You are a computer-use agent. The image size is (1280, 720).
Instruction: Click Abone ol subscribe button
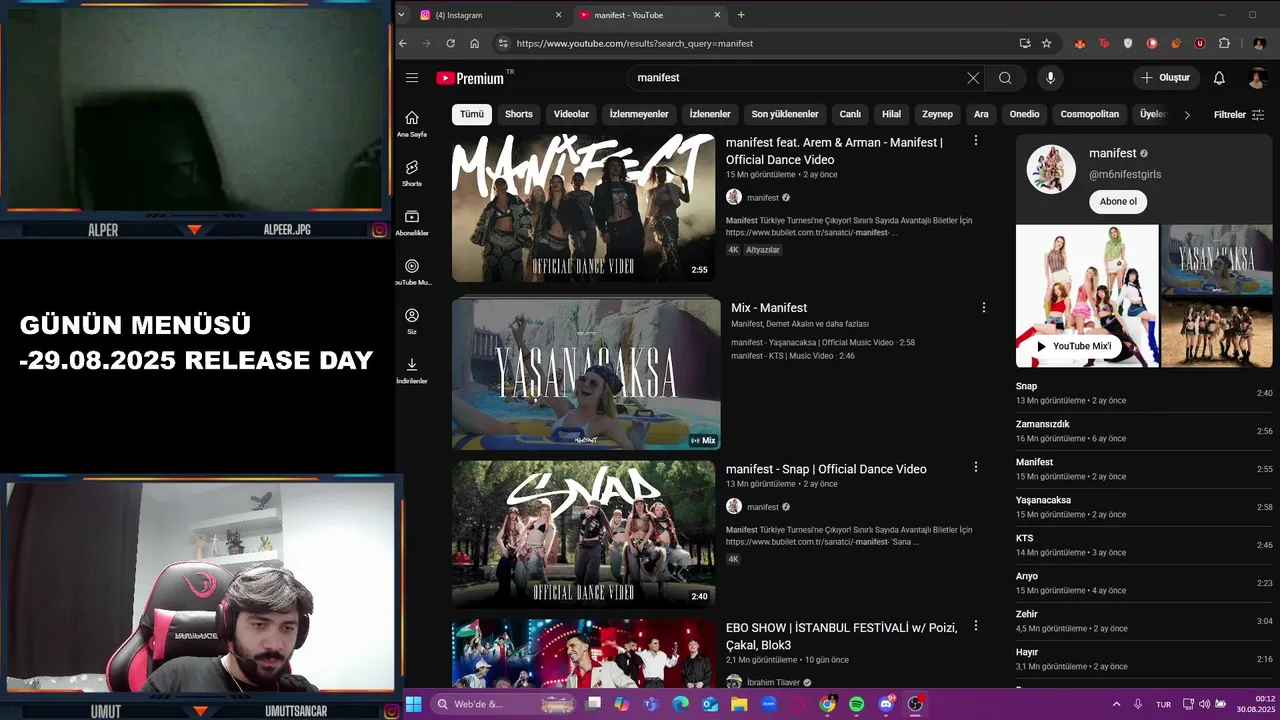tap(1118, 201)
